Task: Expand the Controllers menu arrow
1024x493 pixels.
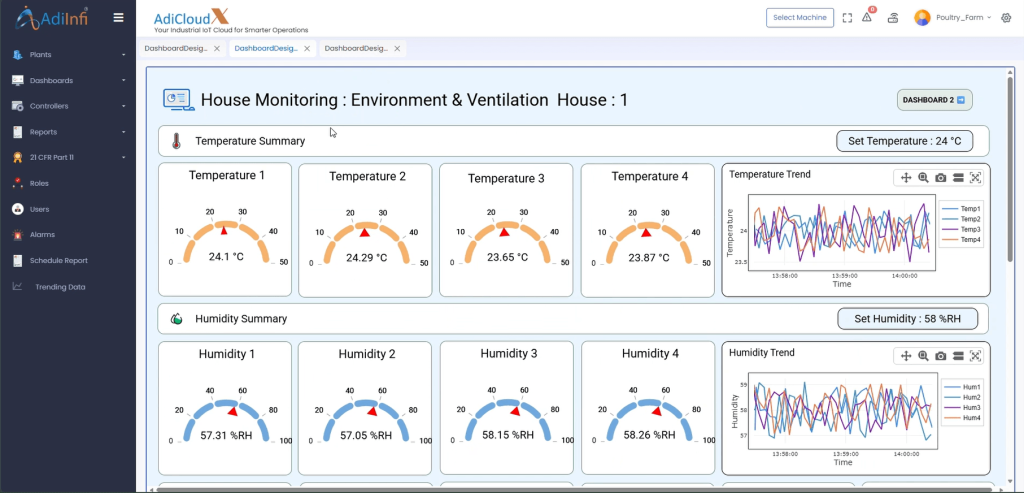Action: coord(123,106)
